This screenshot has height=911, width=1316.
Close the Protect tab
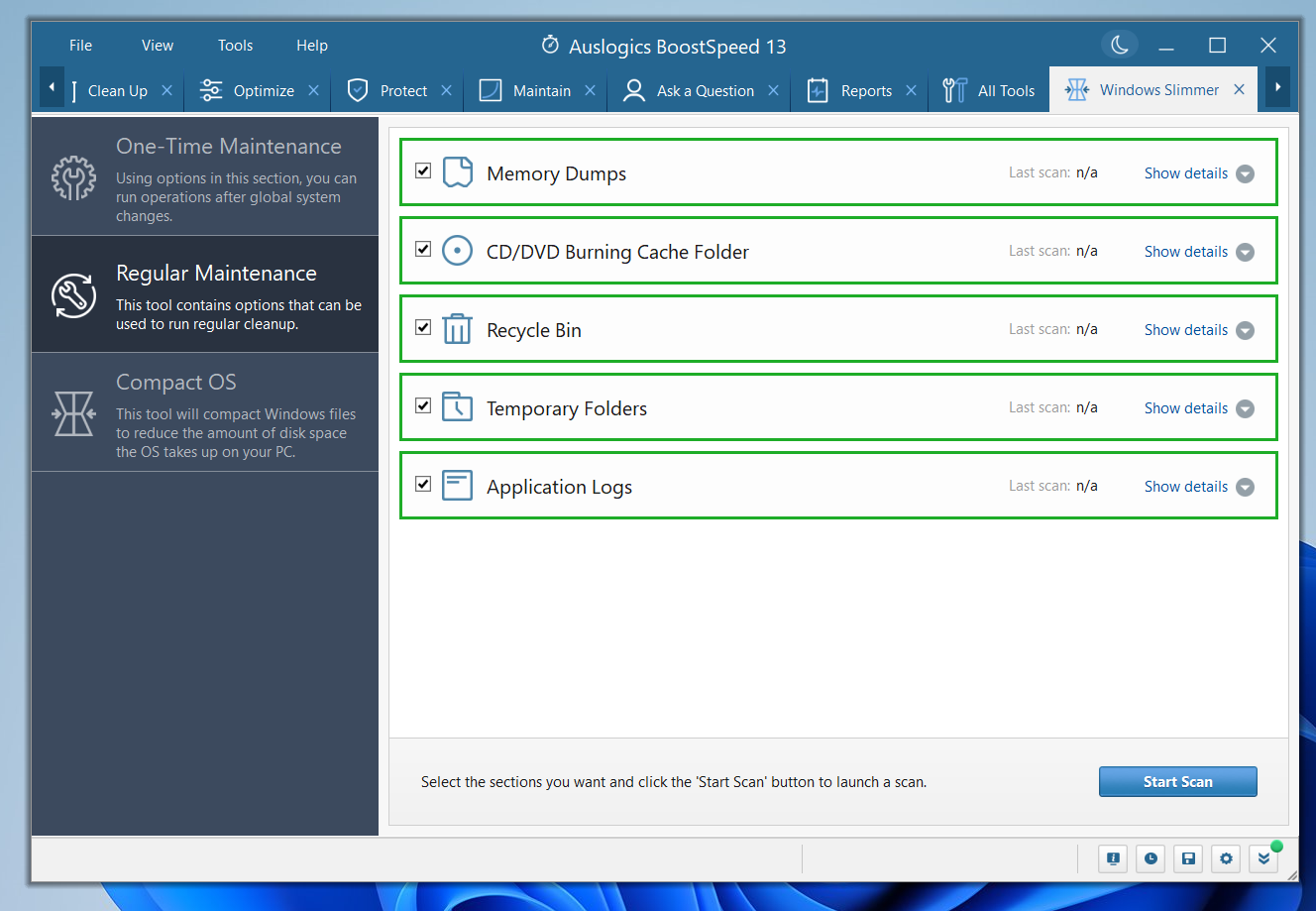tap(446, 90)
